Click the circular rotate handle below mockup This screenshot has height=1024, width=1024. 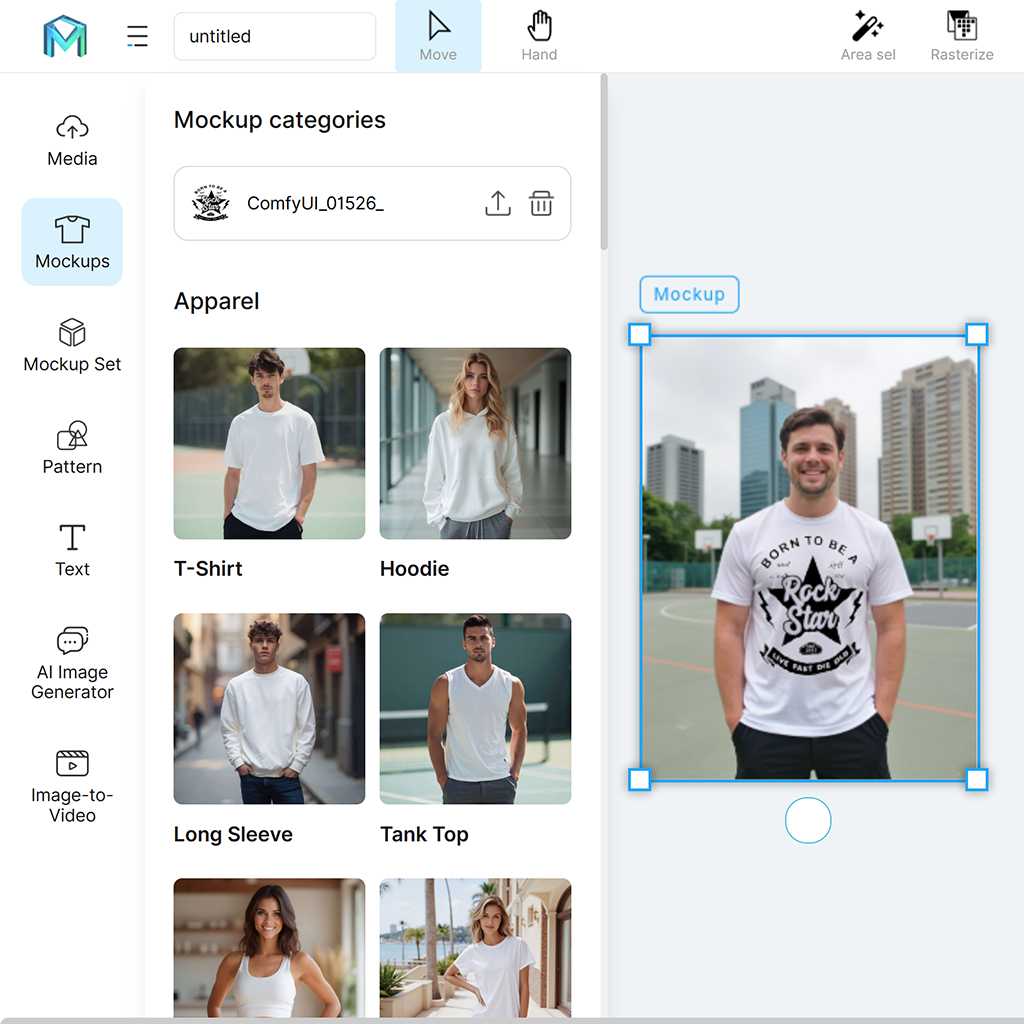point(808,820)
